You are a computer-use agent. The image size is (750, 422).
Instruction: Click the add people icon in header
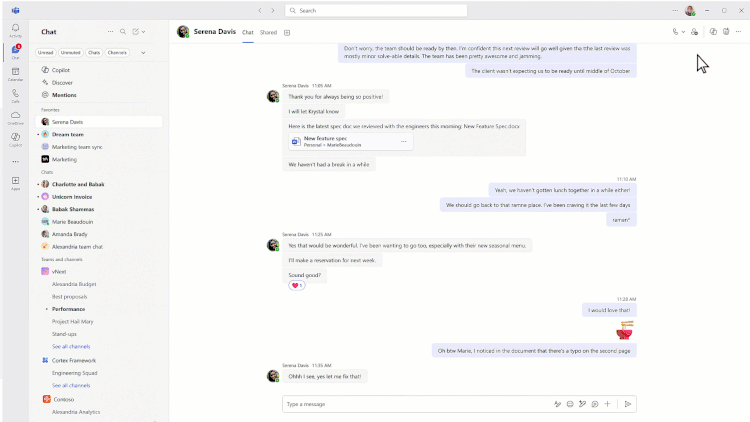[694, 32]
